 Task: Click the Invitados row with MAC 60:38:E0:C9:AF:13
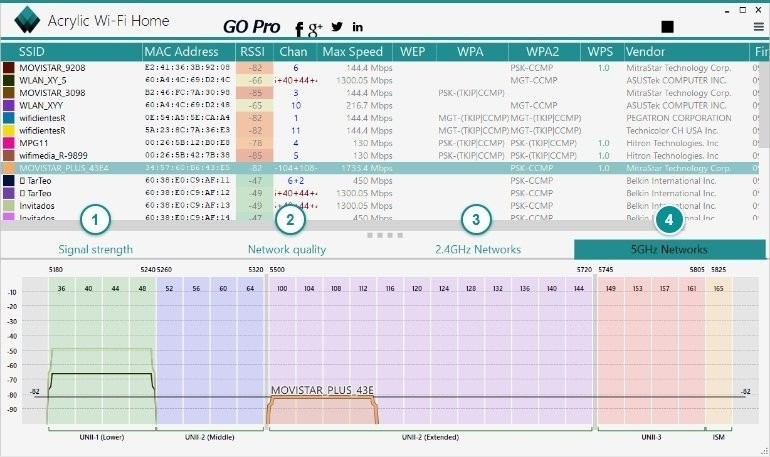(x=379, y=206)
